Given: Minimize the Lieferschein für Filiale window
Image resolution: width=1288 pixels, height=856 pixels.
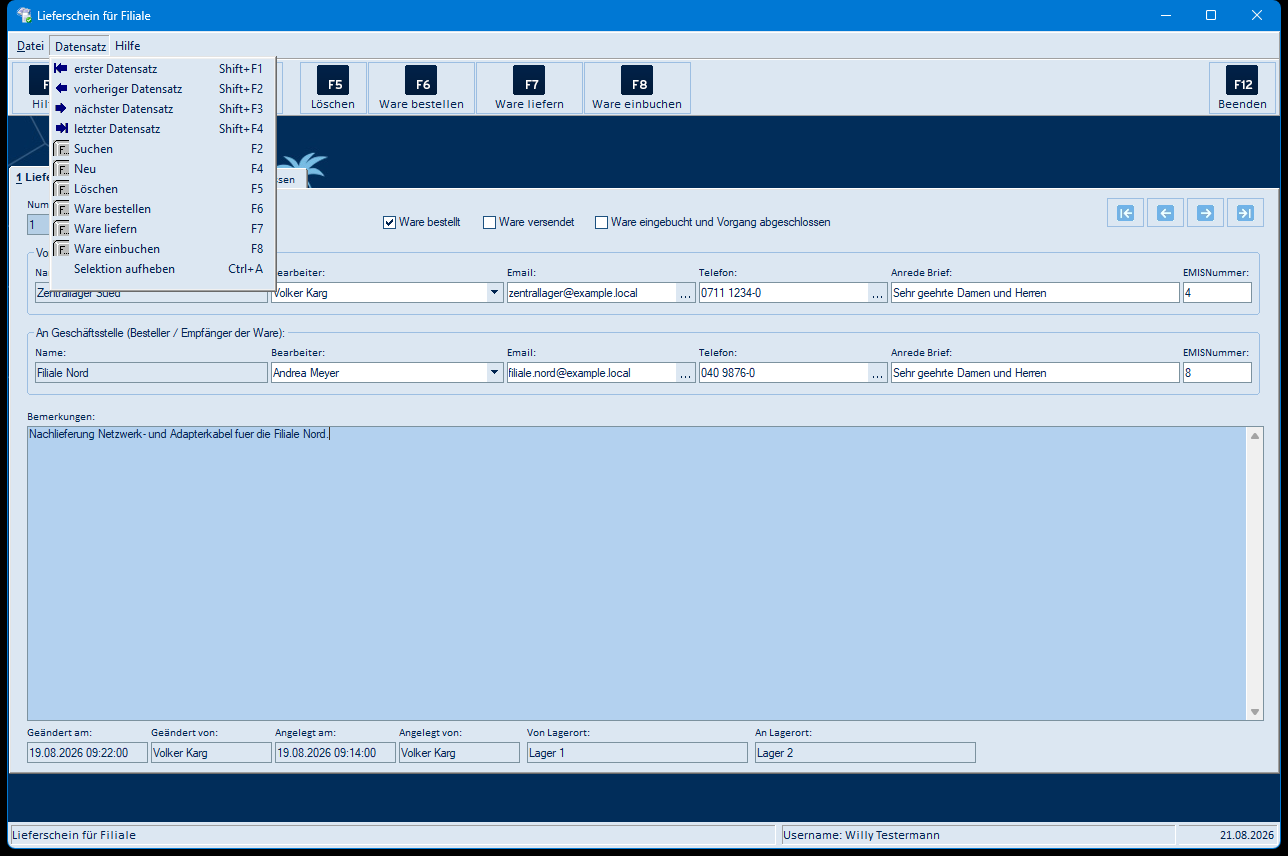Looking at the screenshot, I should point(1165,16).
